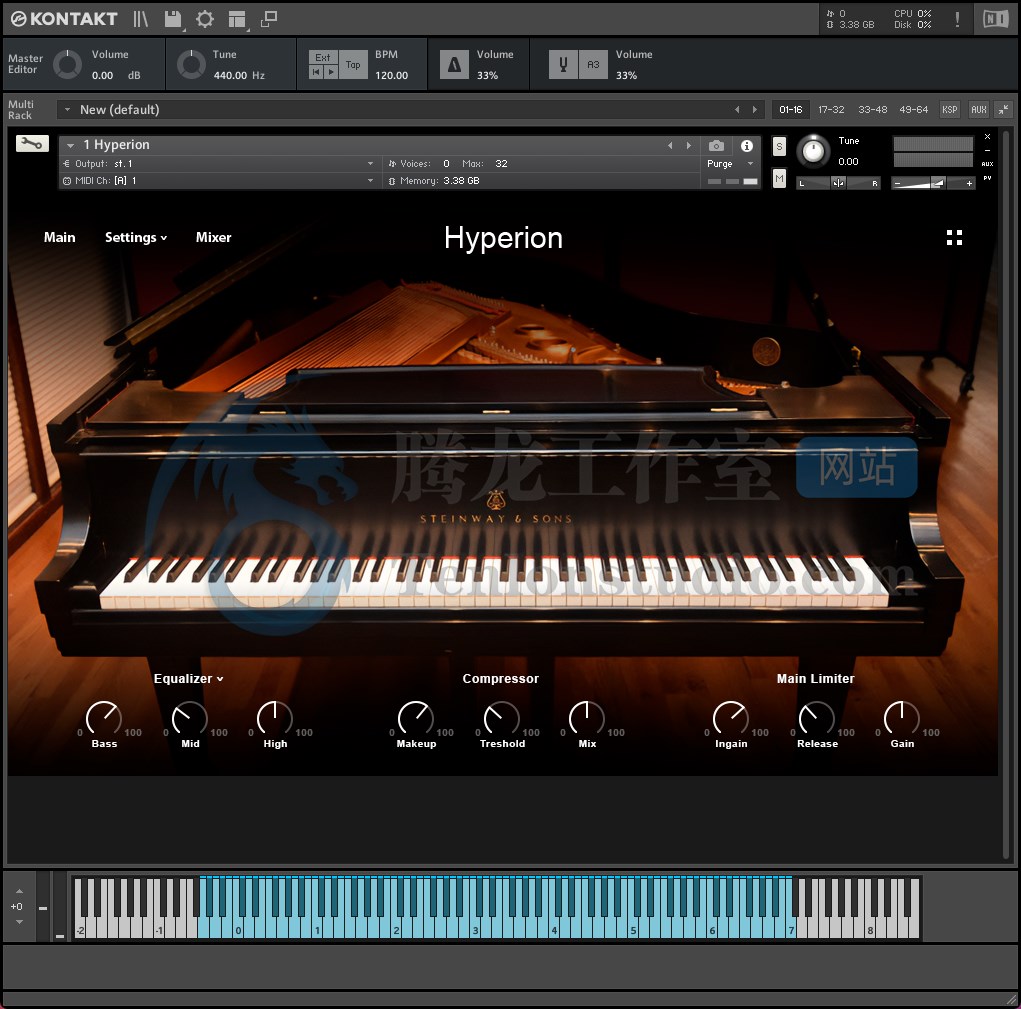Viewport: 1021px width, 1009px height.
Task: Click the limiter Ingain knob
Action: coord(731,719)
